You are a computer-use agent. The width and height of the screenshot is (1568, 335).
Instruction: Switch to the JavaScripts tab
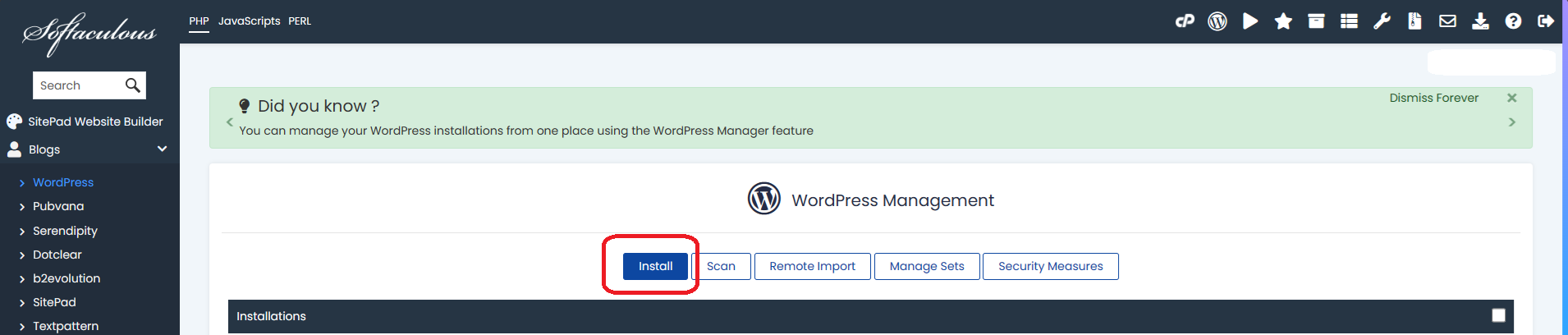[x=249, y=21]
